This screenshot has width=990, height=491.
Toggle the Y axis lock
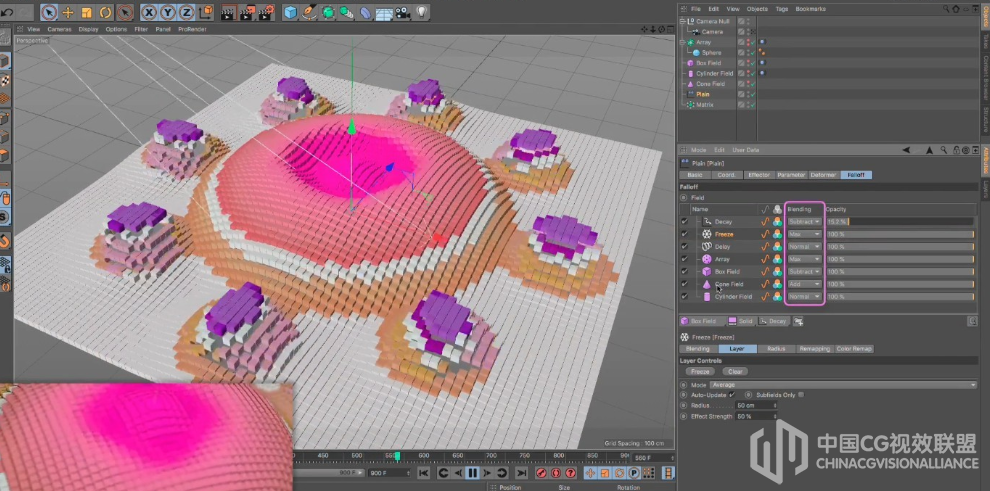pyautogui.click(x=168, y=12)
